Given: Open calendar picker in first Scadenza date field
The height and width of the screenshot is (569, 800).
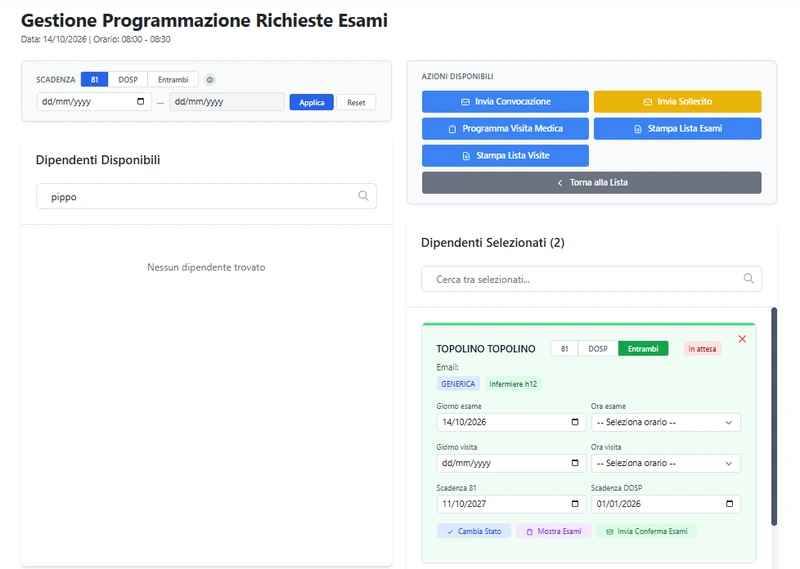Looking at the screenshot, I should click(140, 101).
